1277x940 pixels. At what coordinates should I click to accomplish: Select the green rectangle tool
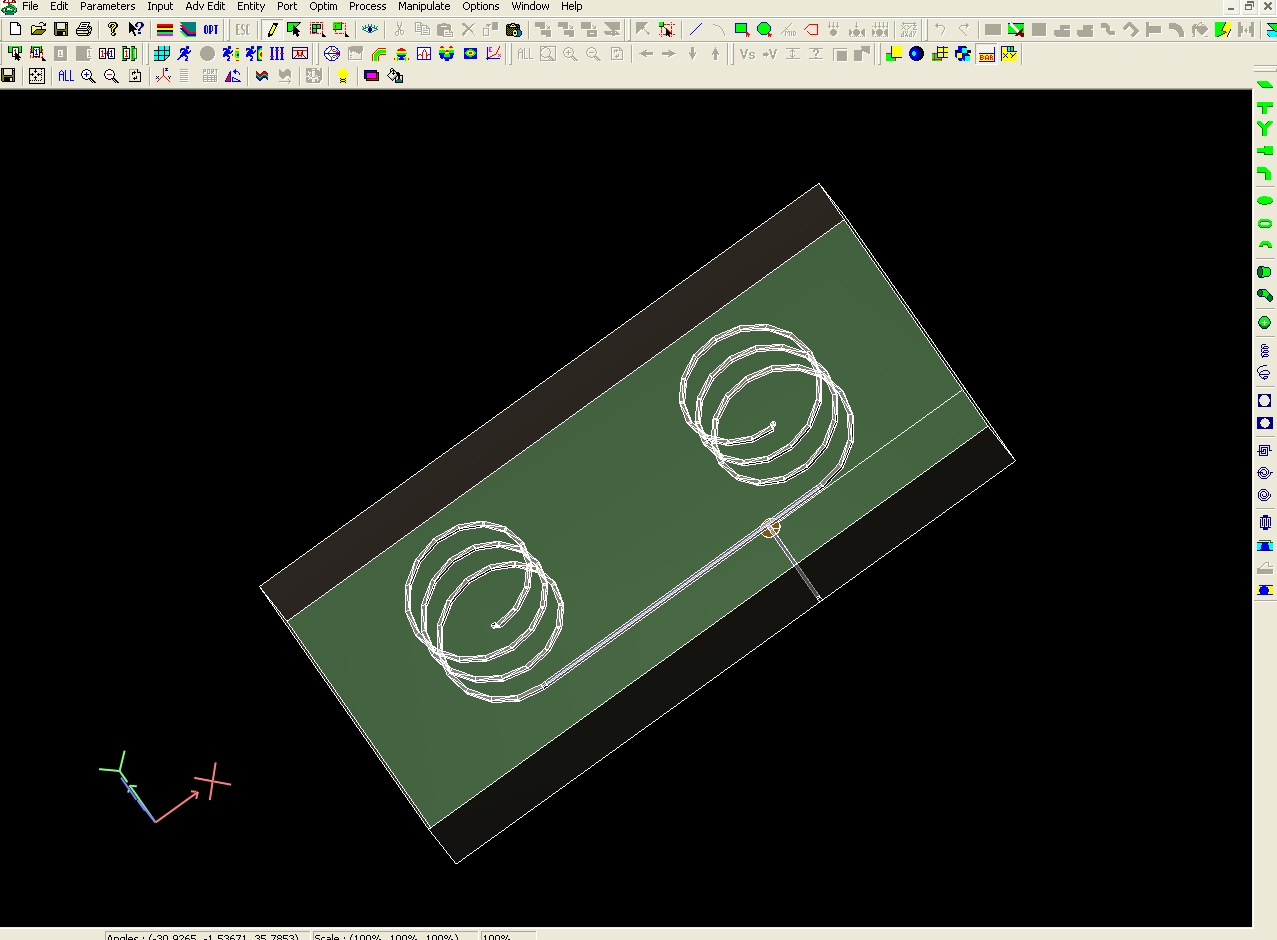pos(742,30)
